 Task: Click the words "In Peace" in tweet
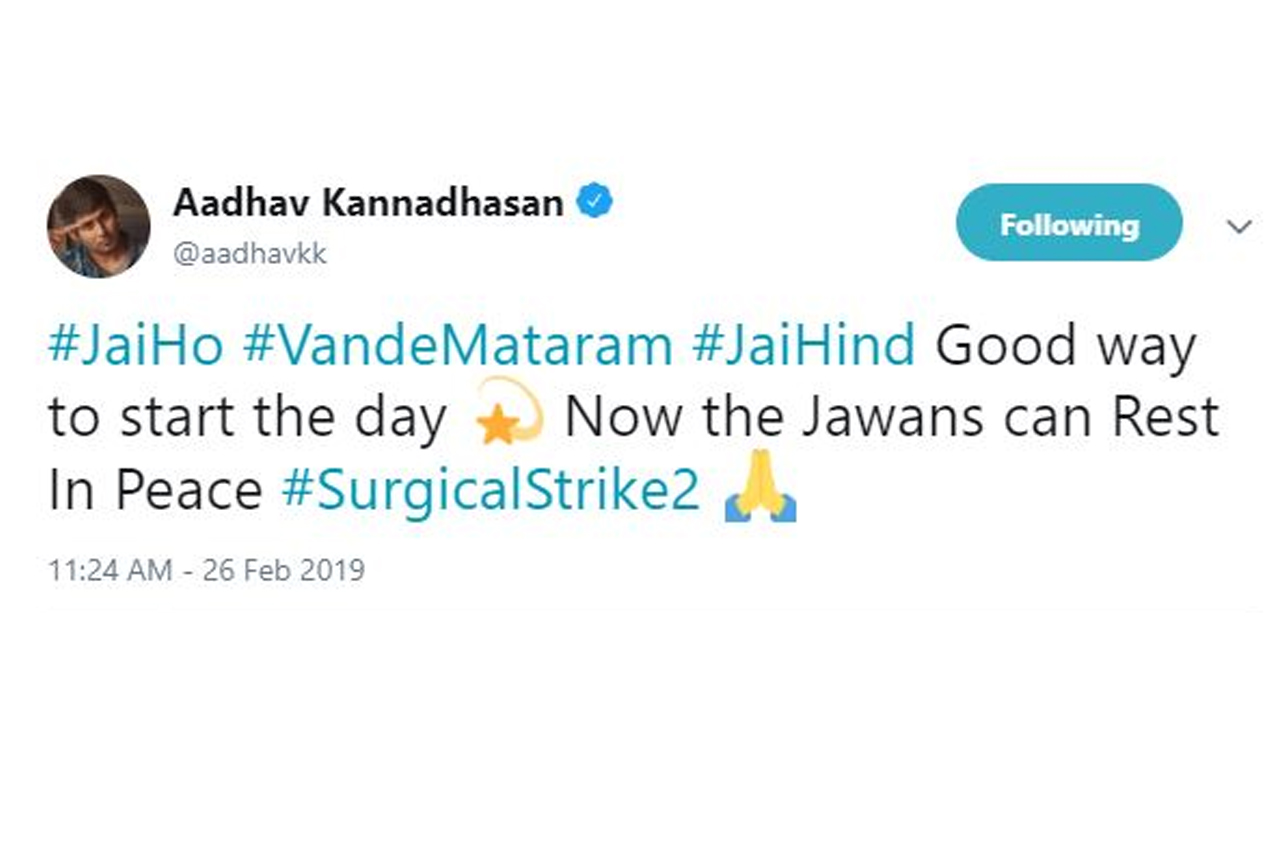click(155, 492)
